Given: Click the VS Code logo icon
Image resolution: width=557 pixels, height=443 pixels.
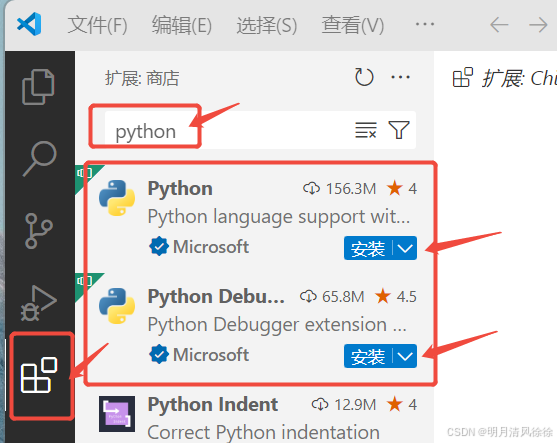Looking at the screenshot, I should coord(29,24).
